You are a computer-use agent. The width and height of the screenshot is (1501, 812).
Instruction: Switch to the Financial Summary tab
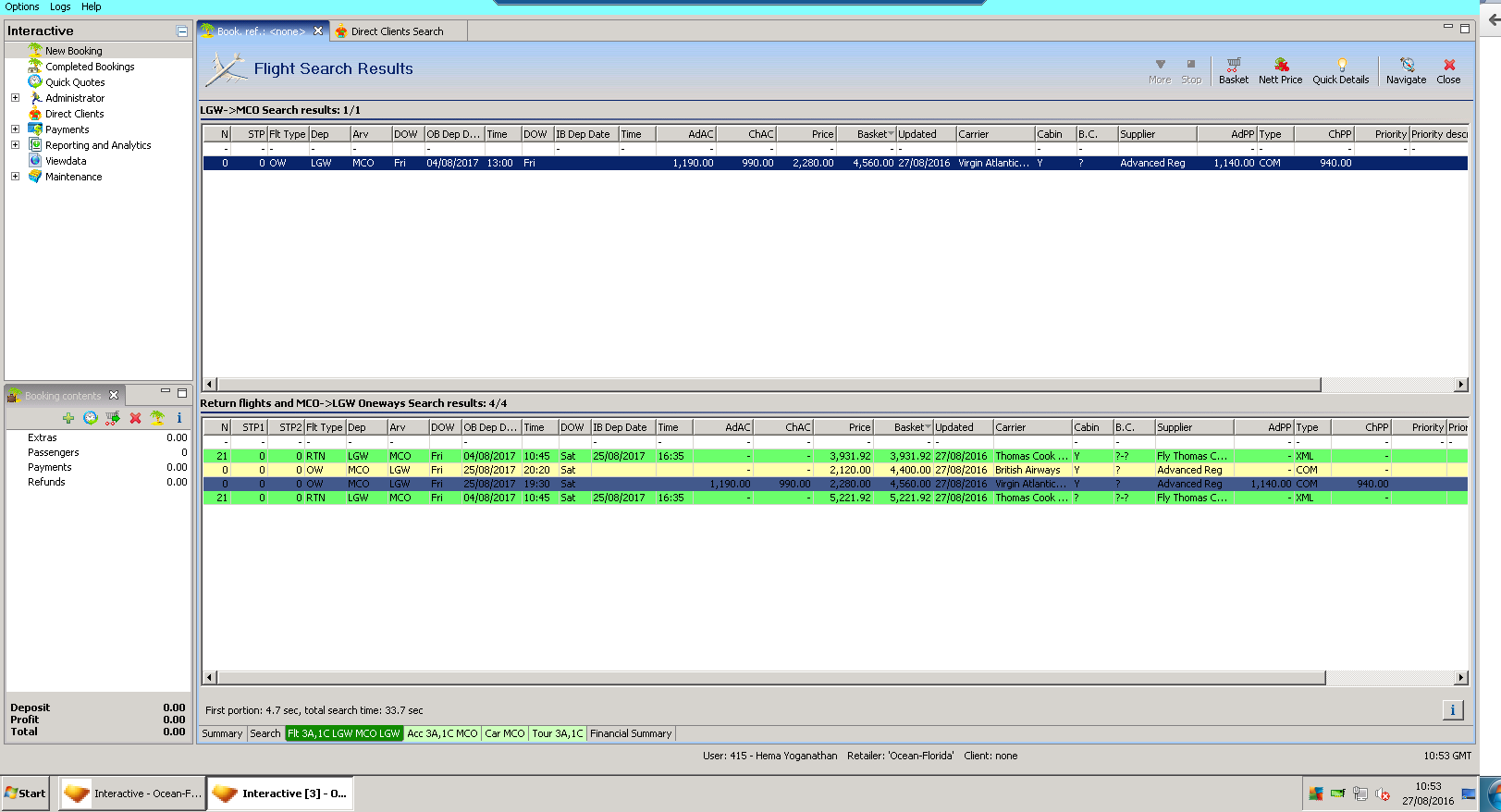pyautogui.click(x=631, y=733)
